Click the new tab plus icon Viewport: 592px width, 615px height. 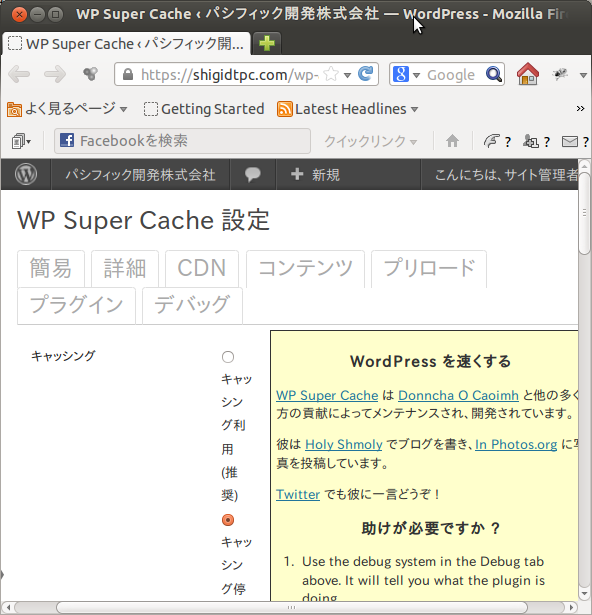(x=267, y=43)
